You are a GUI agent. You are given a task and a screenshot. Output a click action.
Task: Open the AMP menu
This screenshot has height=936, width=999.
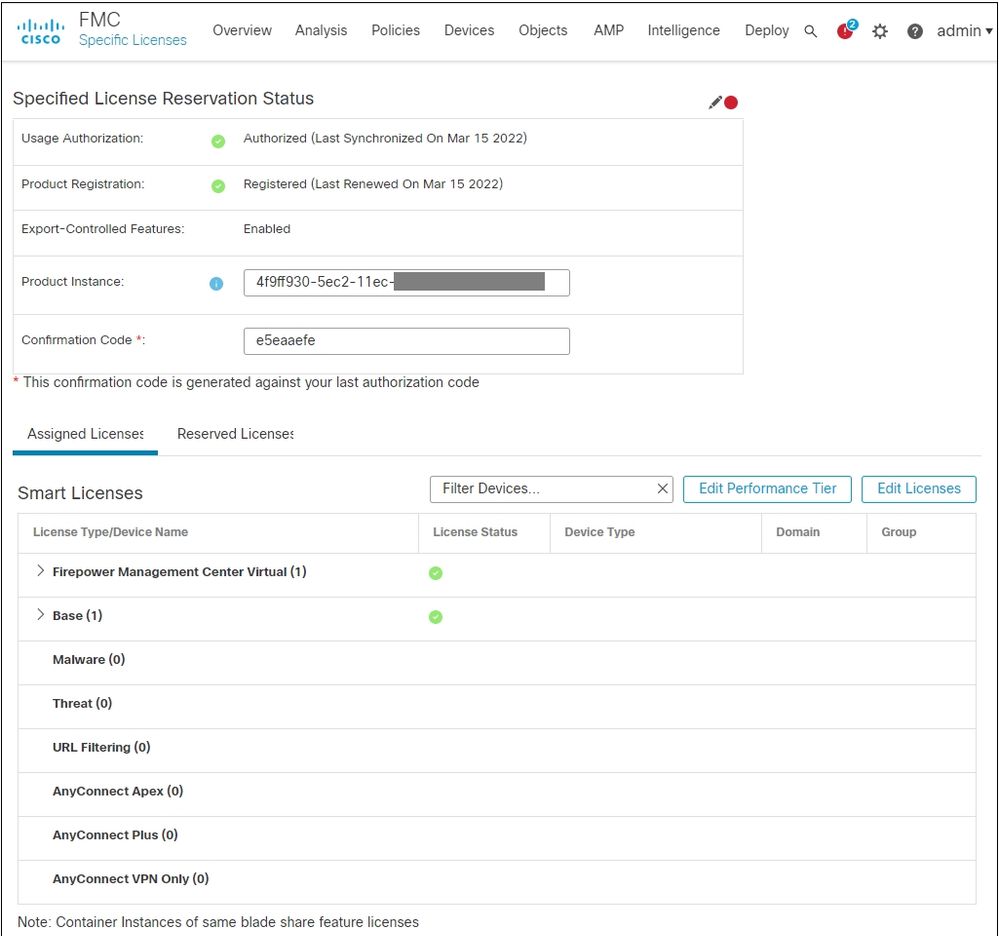click(x=608, y=30)
